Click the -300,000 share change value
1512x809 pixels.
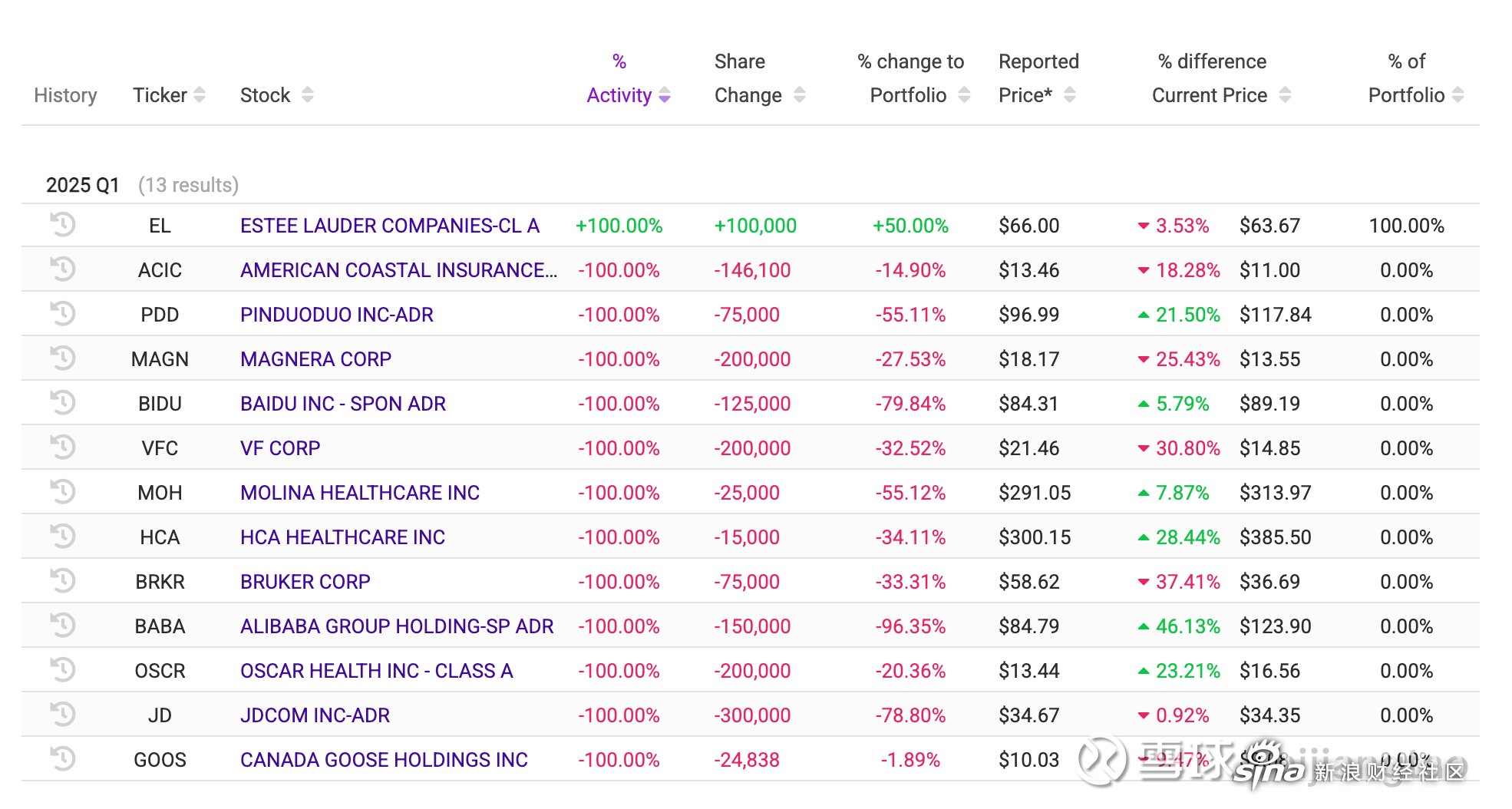tap(752, 715)
